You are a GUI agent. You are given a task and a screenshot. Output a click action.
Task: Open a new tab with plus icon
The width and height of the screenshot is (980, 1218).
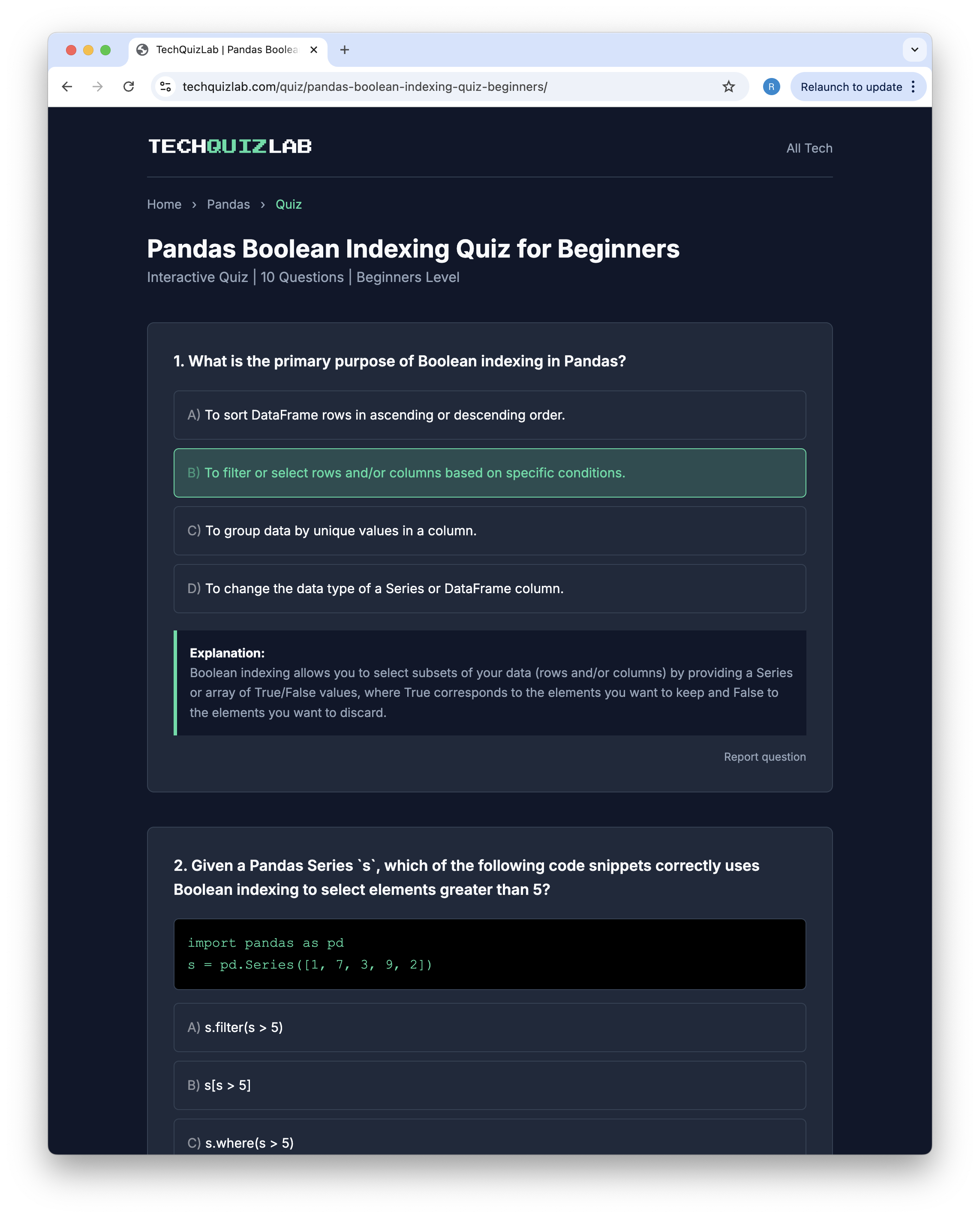344,50
